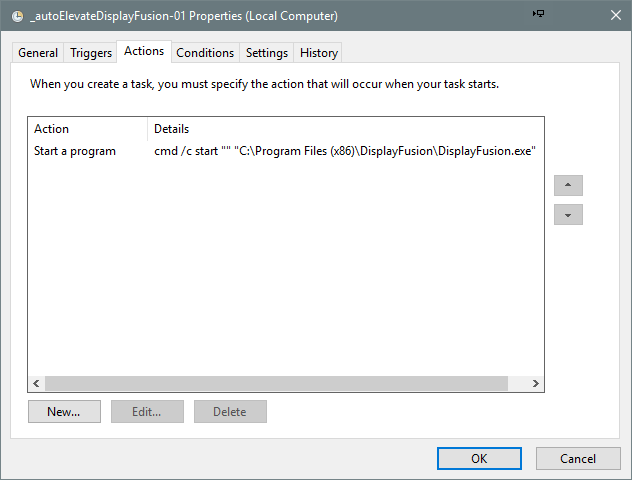Click the Delete button
Image resolution: width=632 pixels, height=480 pixels.
(x=230, y=412)
